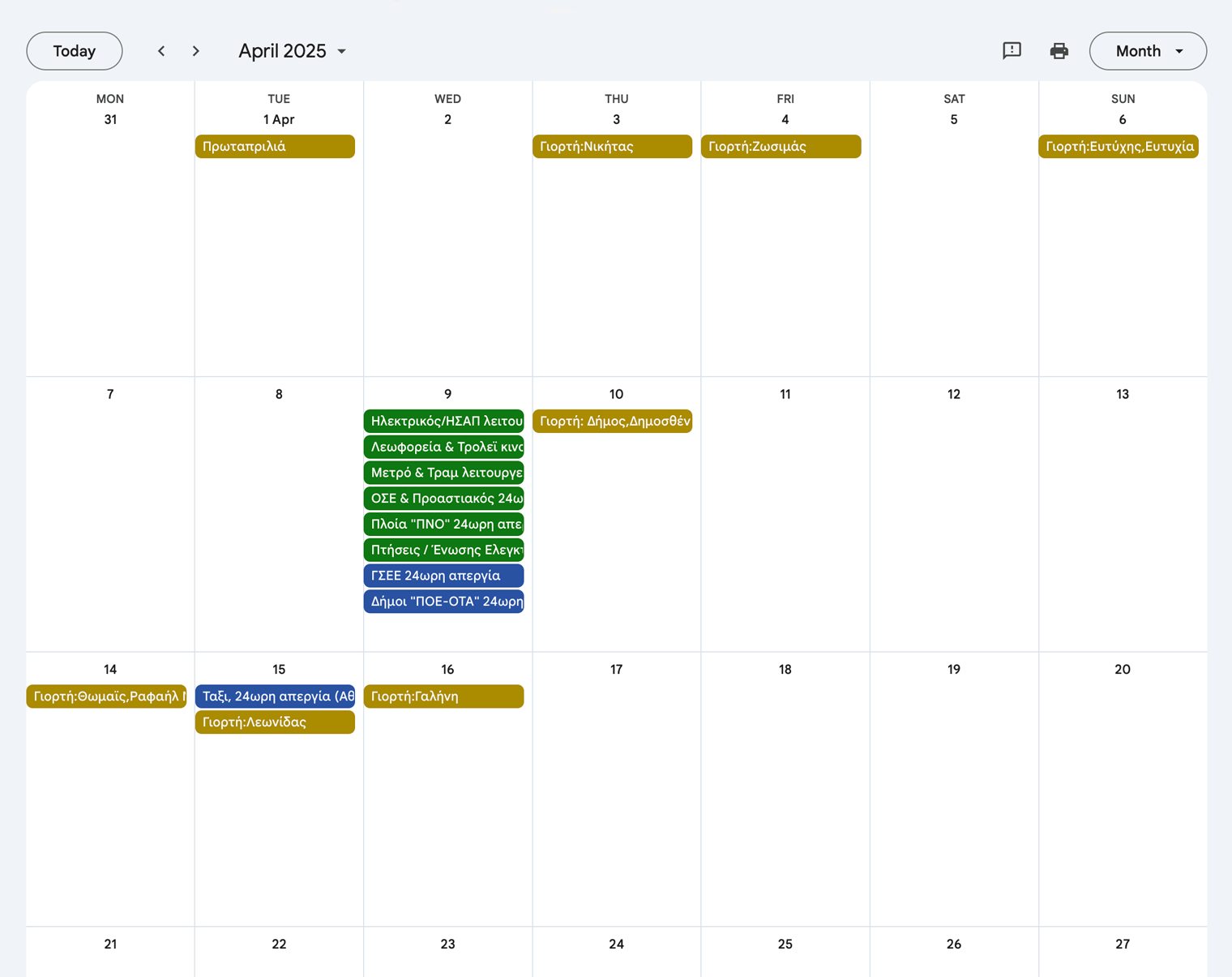Select the date number 5

(x=954, y=120)
